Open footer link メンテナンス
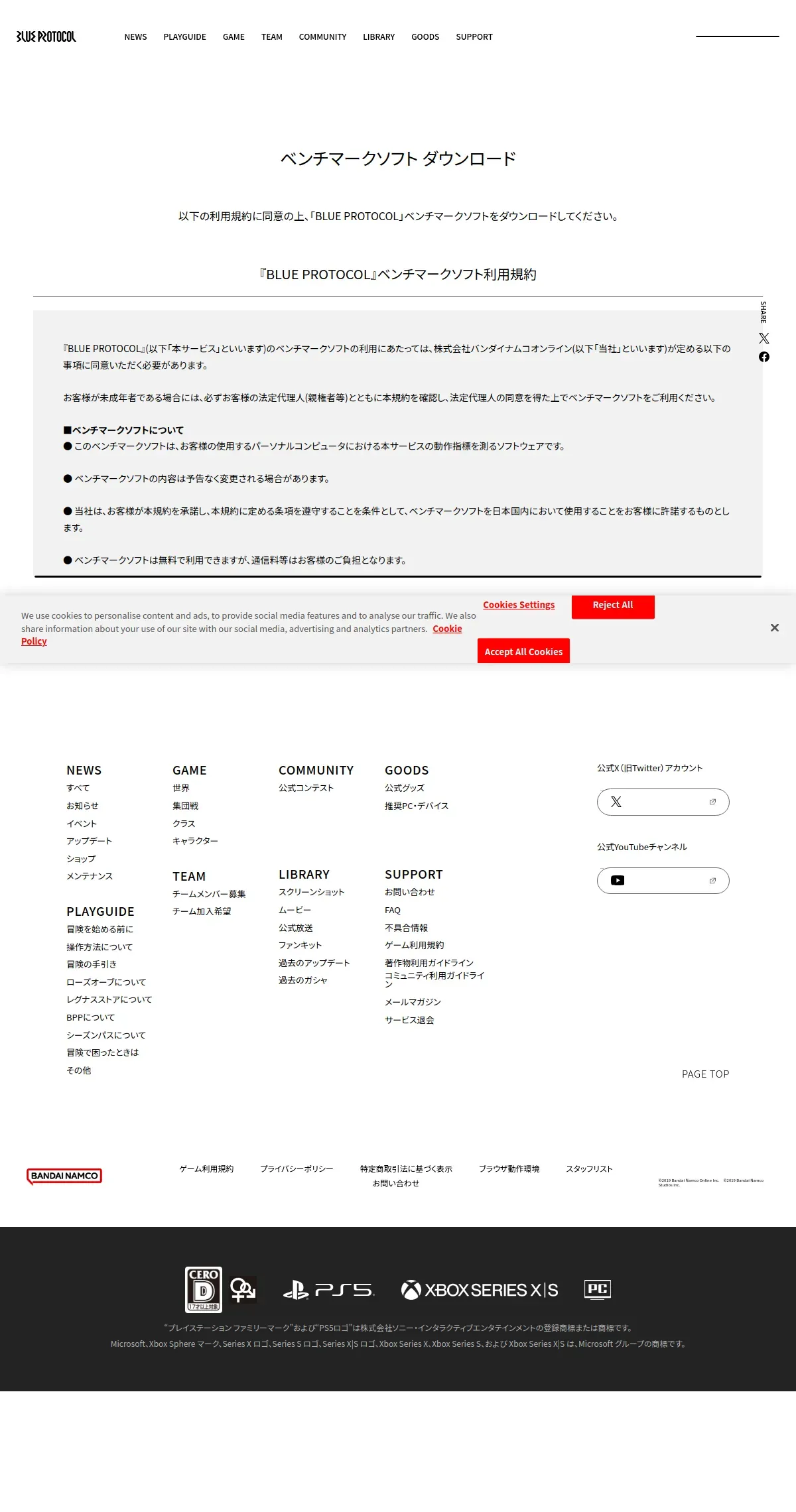 click(90, 876)
